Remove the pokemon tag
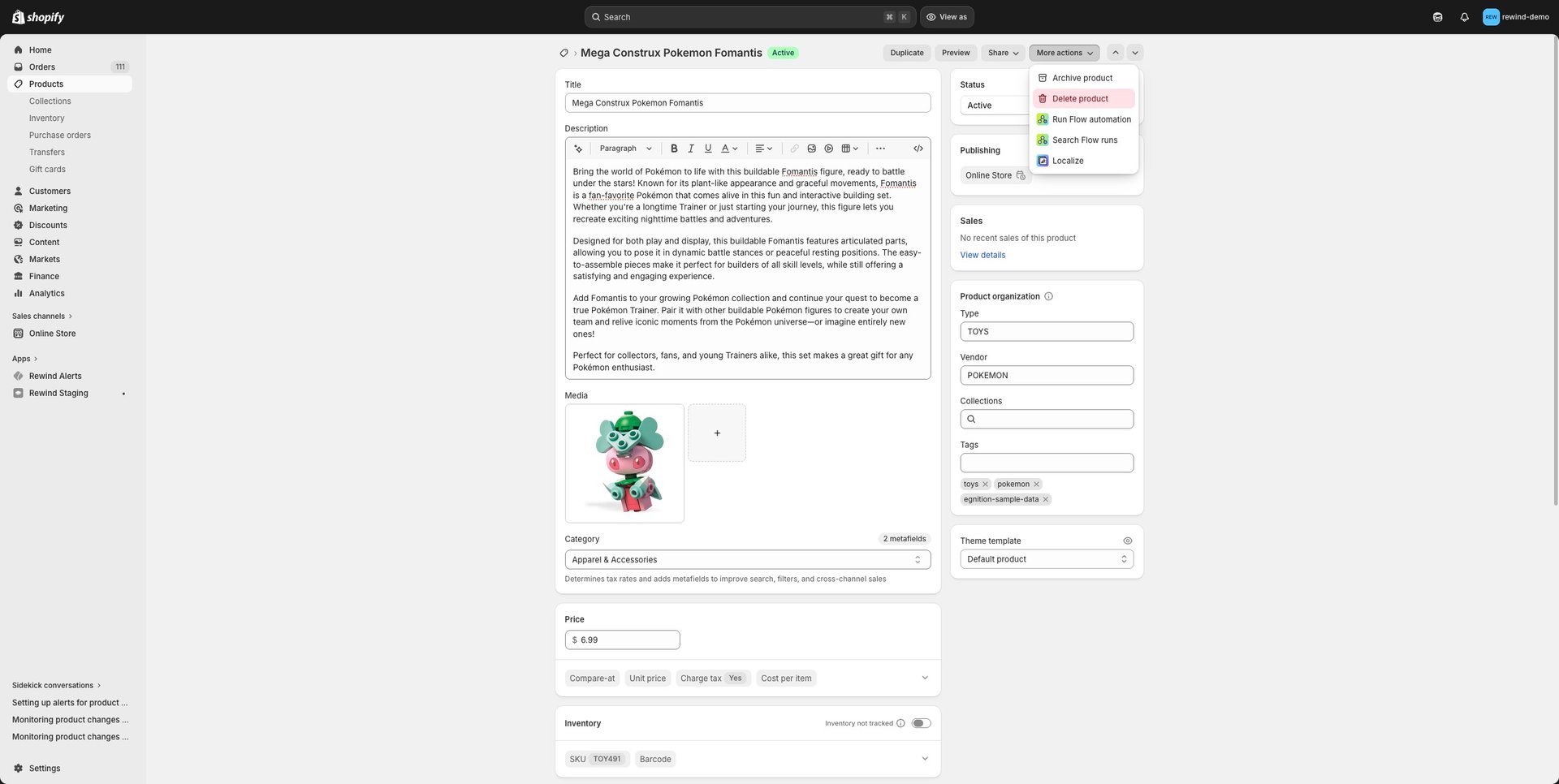1559x784 pixels. click(1036, 485)
